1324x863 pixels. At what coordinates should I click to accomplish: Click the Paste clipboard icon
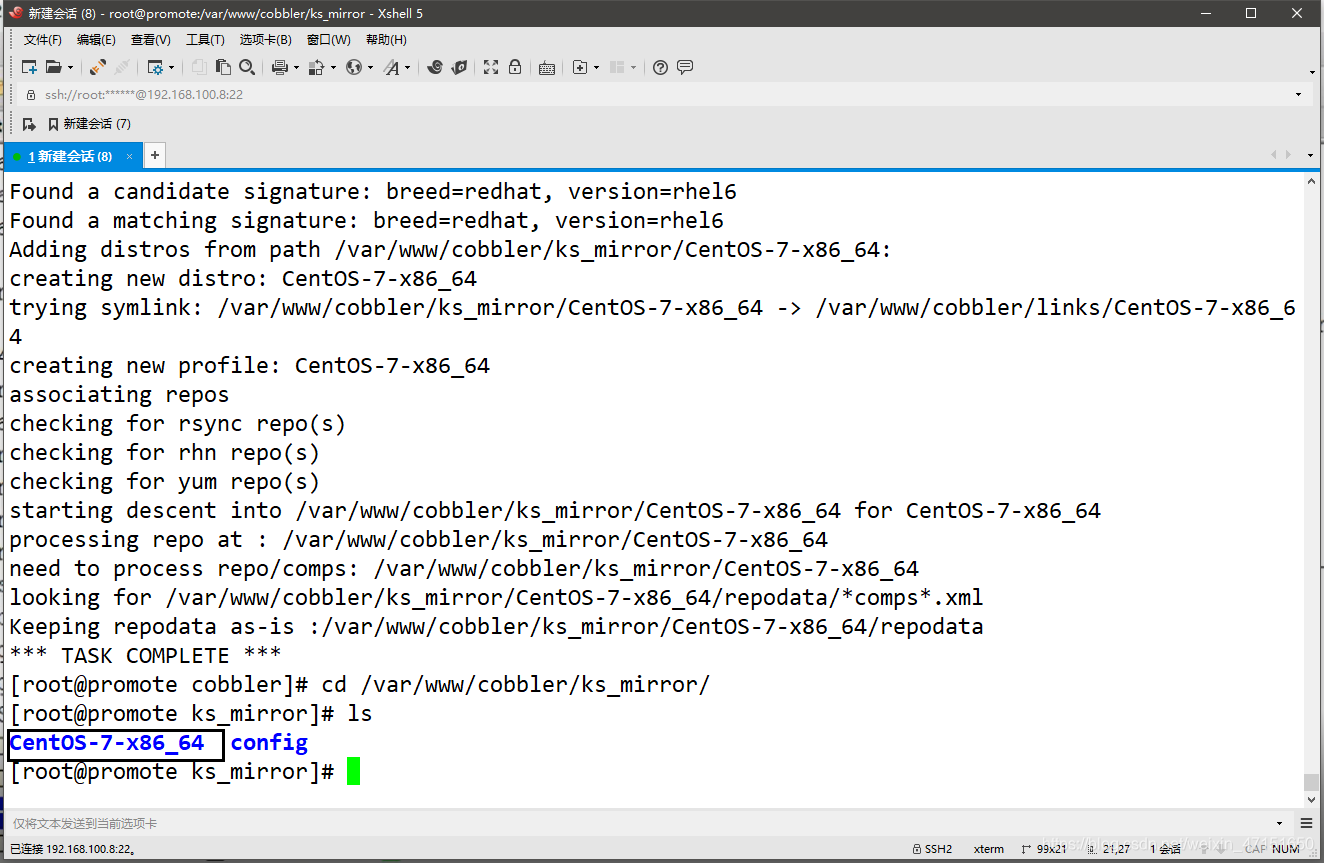[x=223, y=68]
